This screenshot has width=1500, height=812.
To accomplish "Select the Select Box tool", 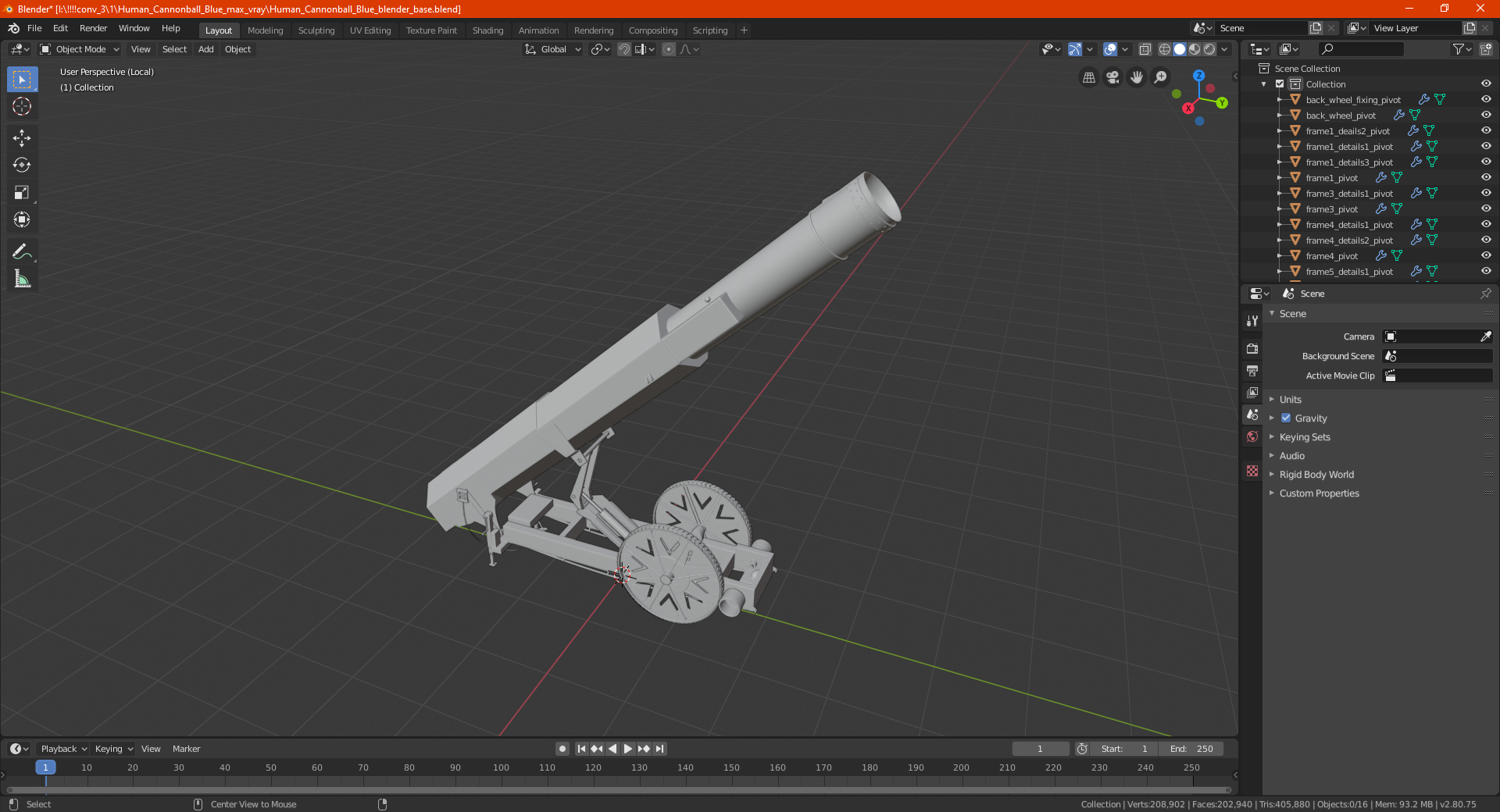I will pos(22,79).
